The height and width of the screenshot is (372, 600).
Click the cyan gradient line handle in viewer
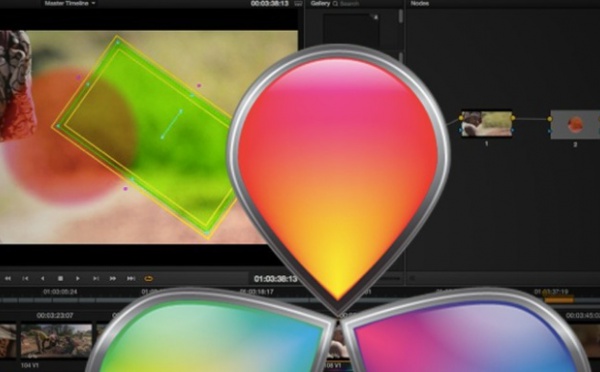(171, 124)
